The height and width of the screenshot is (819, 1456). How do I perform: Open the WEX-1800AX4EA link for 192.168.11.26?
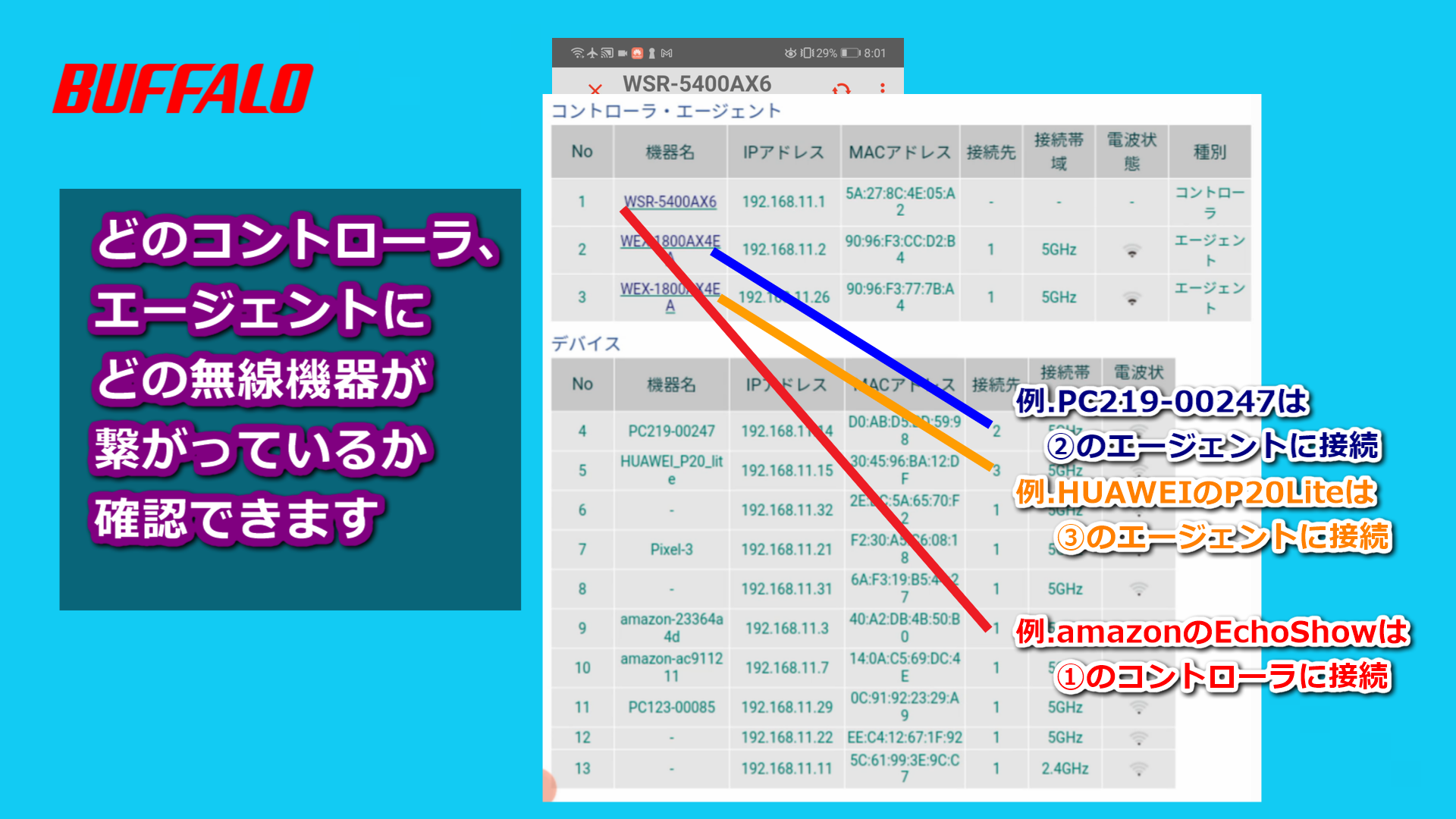670,297
